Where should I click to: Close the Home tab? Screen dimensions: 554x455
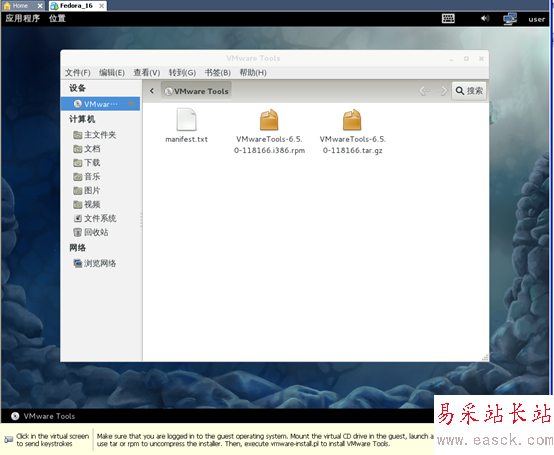click(x=40, y=6)
